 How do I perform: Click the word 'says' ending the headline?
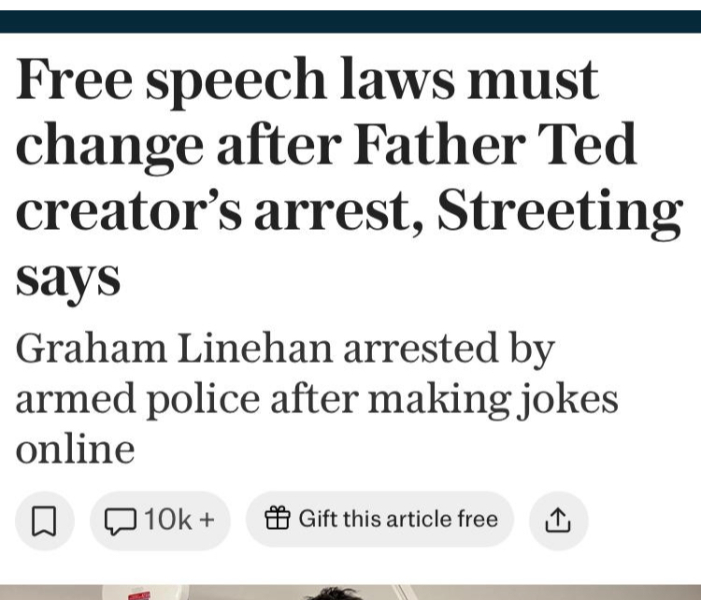(x=67, y=276)
